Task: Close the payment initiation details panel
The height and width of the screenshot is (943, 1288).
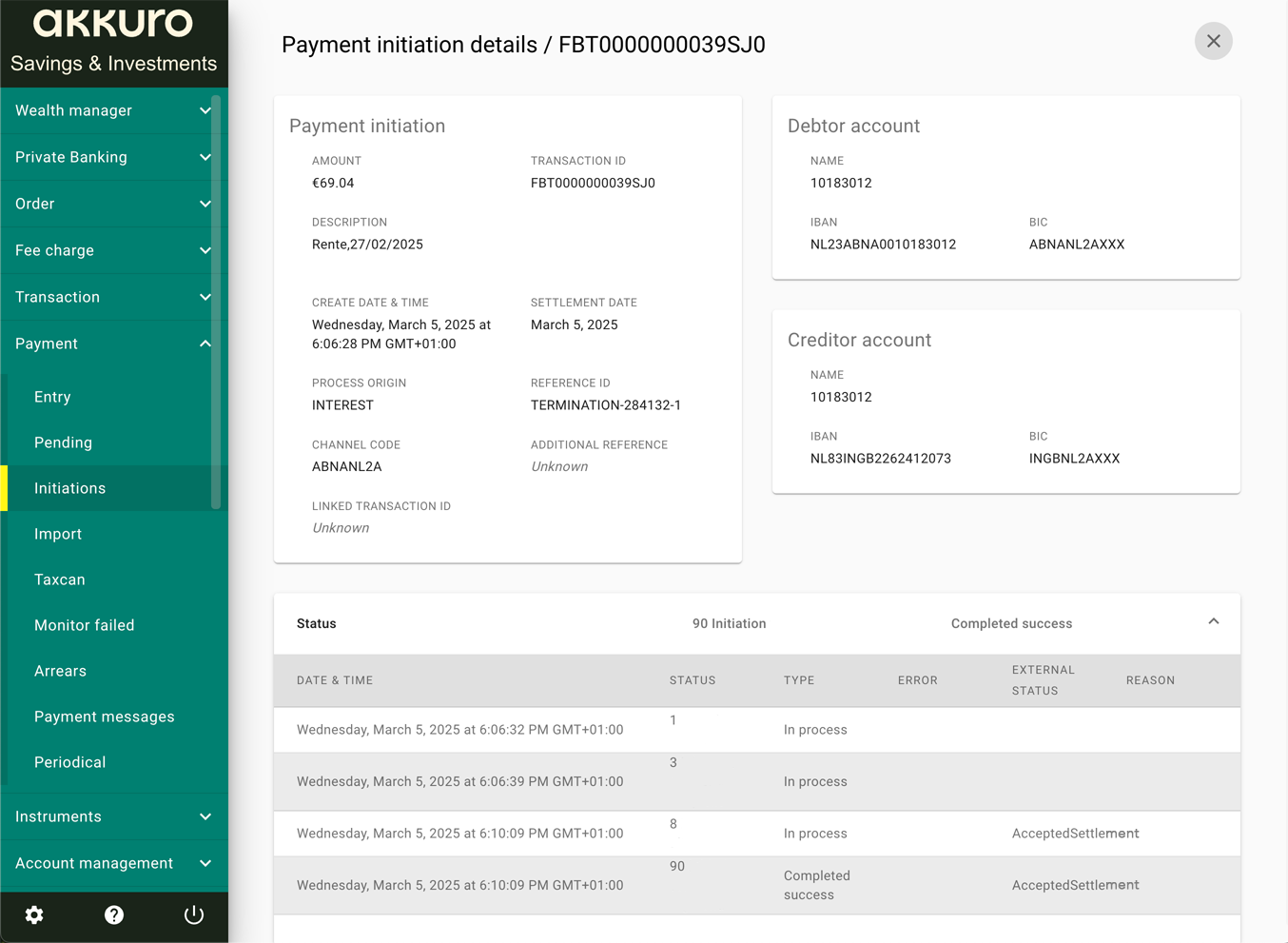Action: (1214, 41)
